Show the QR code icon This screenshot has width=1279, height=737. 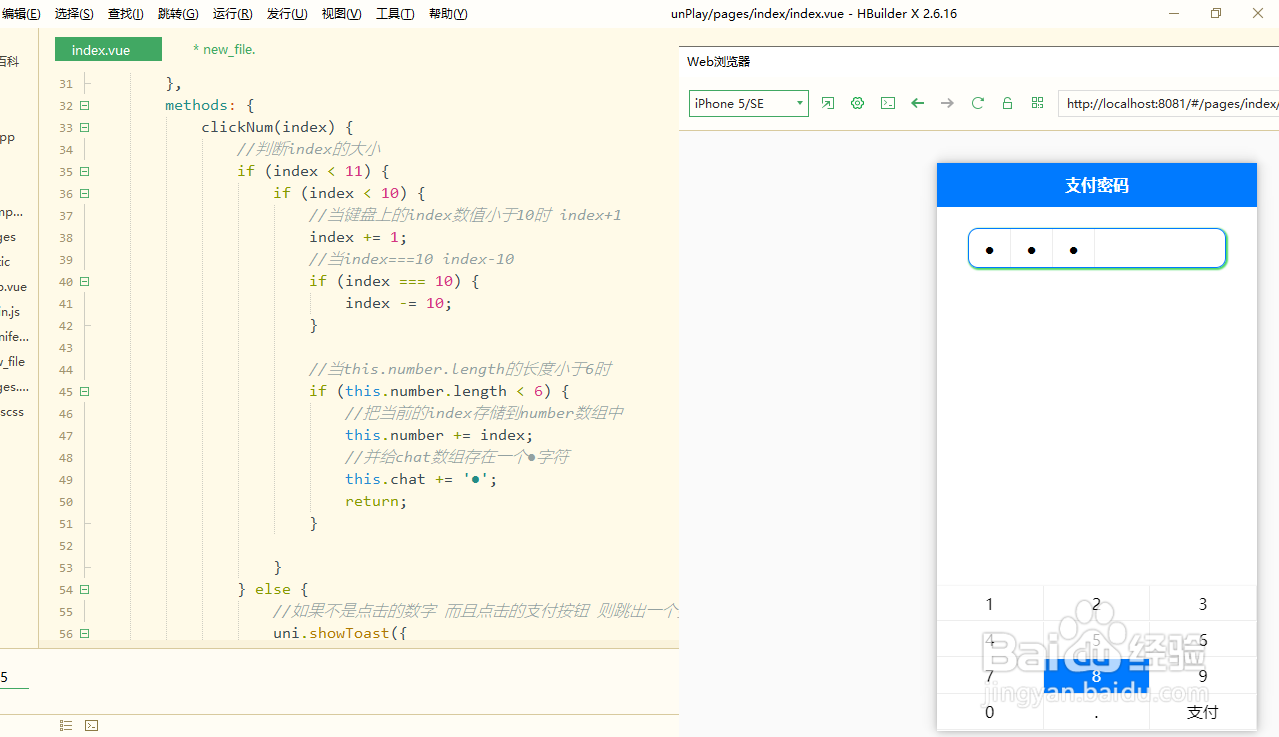click(1037, 103)
